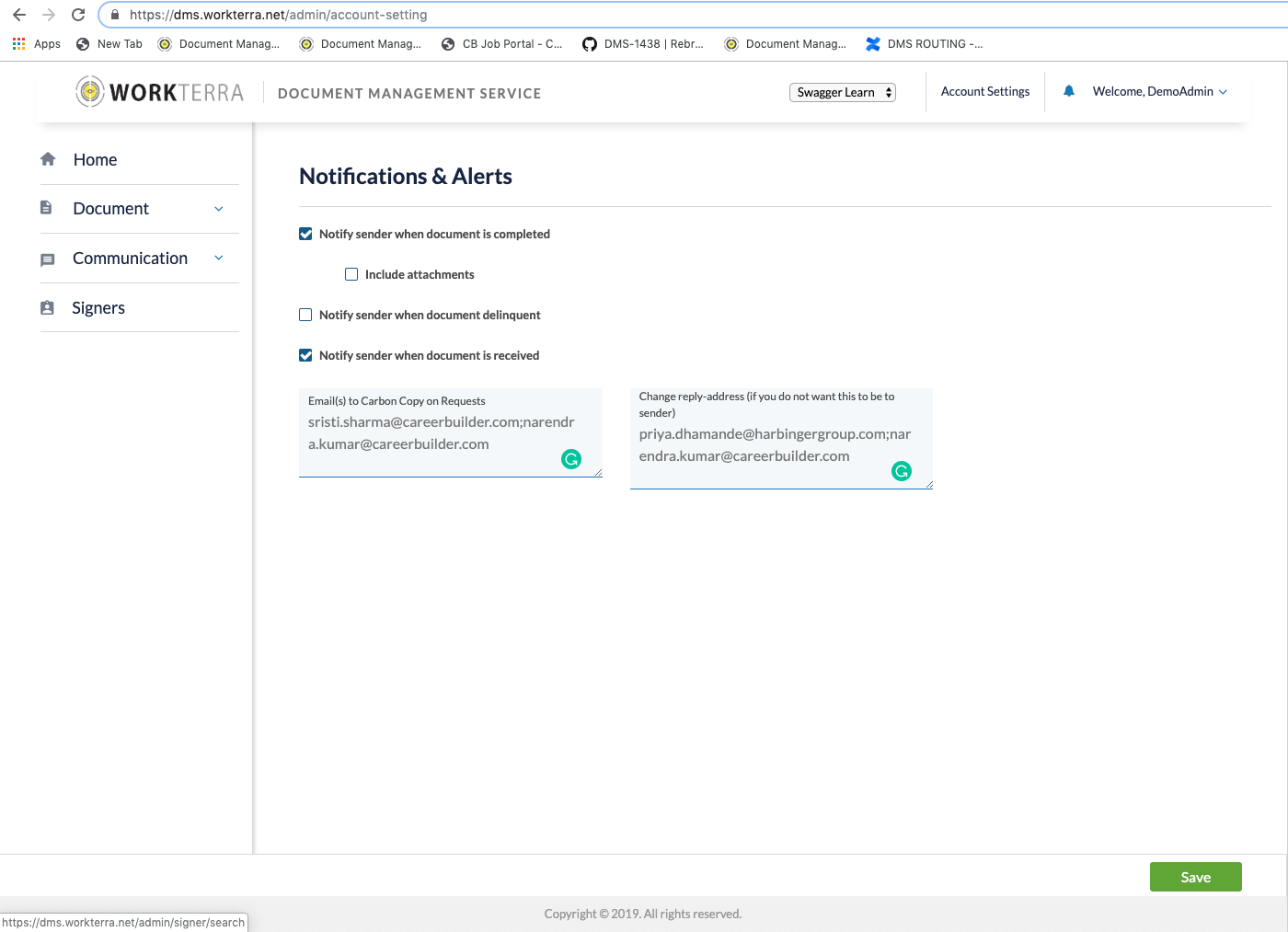
Task: Click the Copyright 2019 footer text
Action: pos(643,914)
